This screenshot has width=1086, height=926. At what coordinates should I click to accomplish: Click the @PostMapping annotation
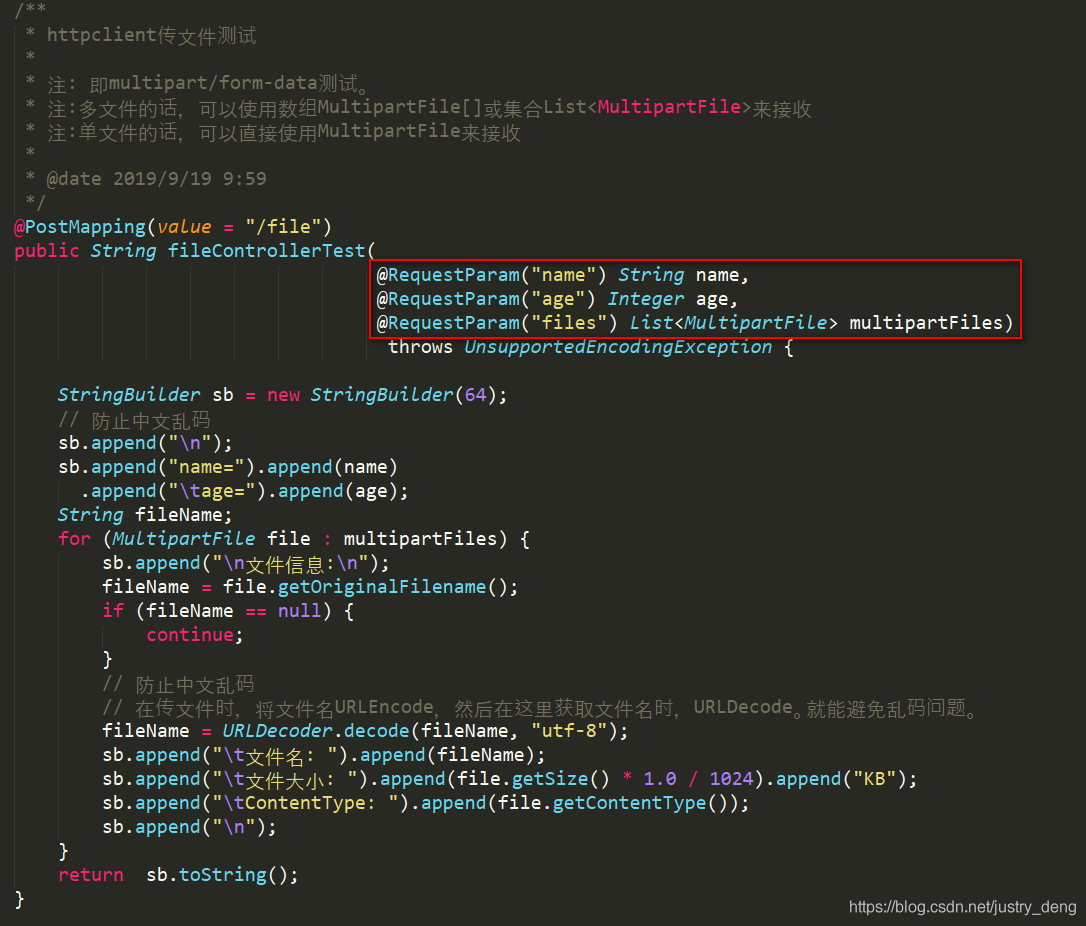pos(80,226)
